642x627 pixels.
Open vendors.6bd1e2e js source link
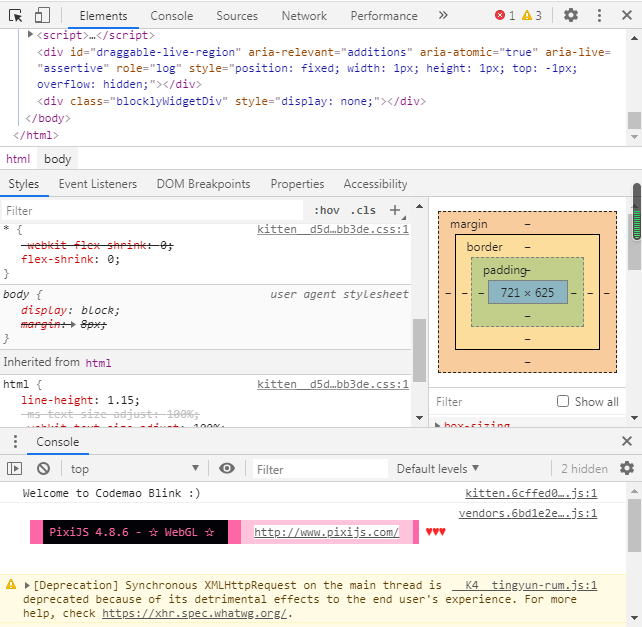(528, 513)
